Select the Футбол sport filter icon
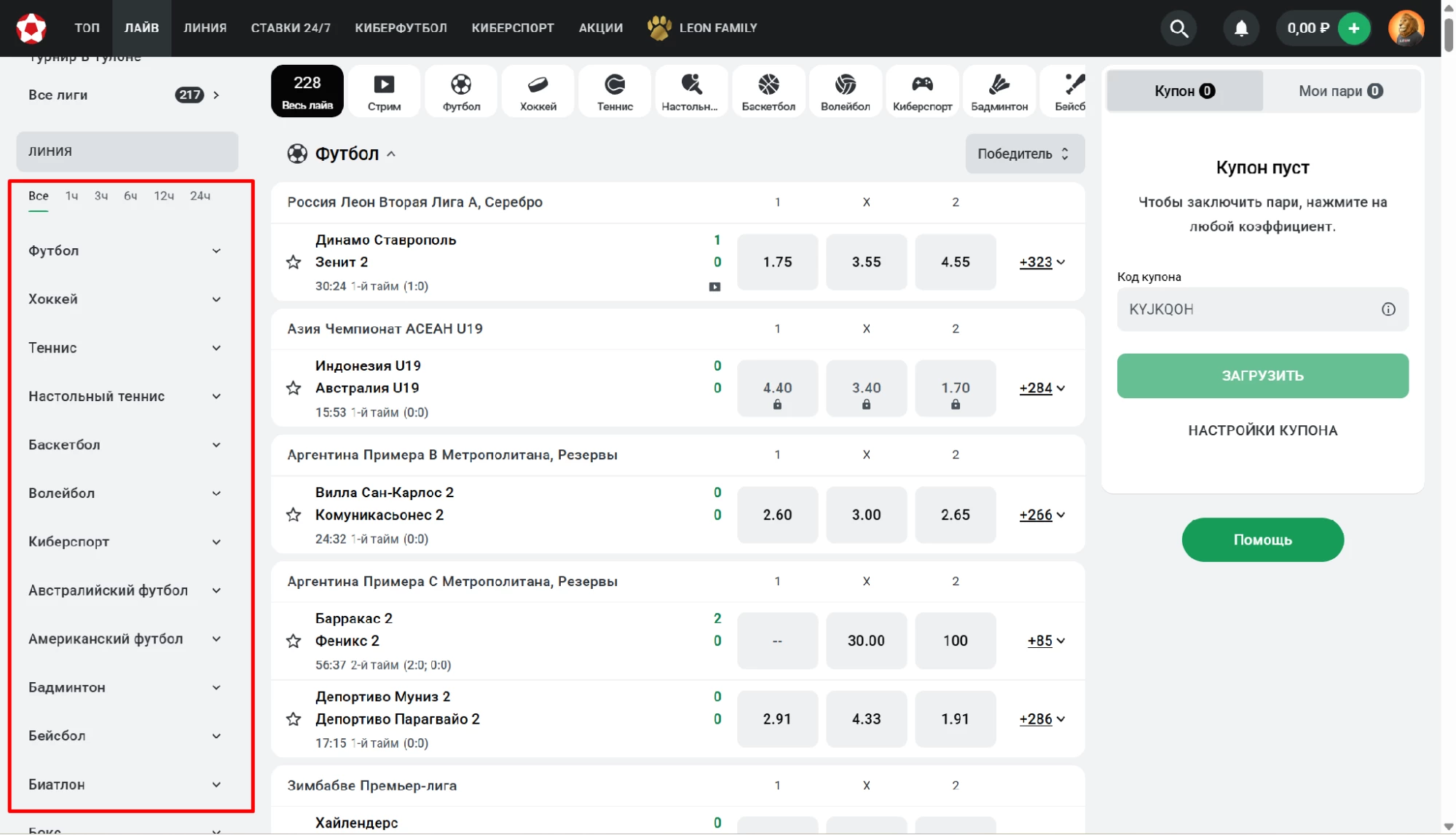 pyautogui.click(x=461, y=91)
